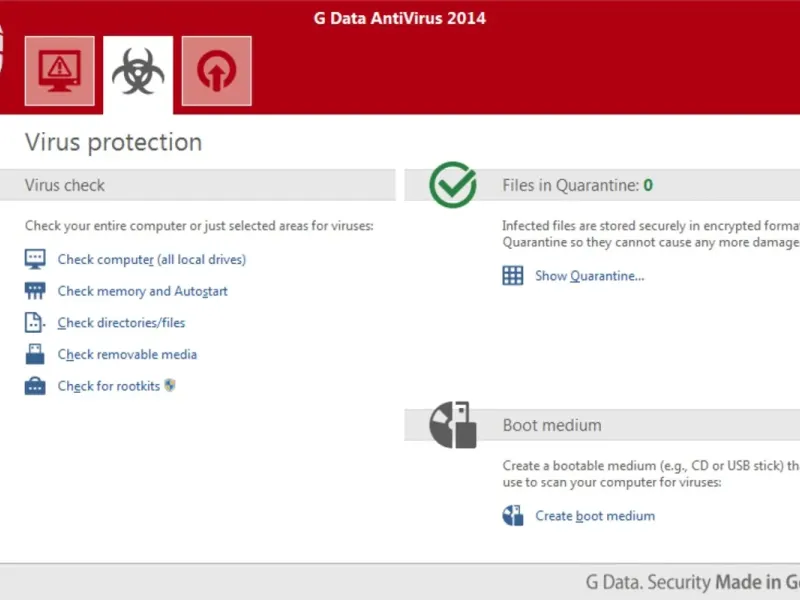Viewport: 800px width, 600px height.
Task: Click the grid icon beside Show Quarantine
Action: (513, 276)
